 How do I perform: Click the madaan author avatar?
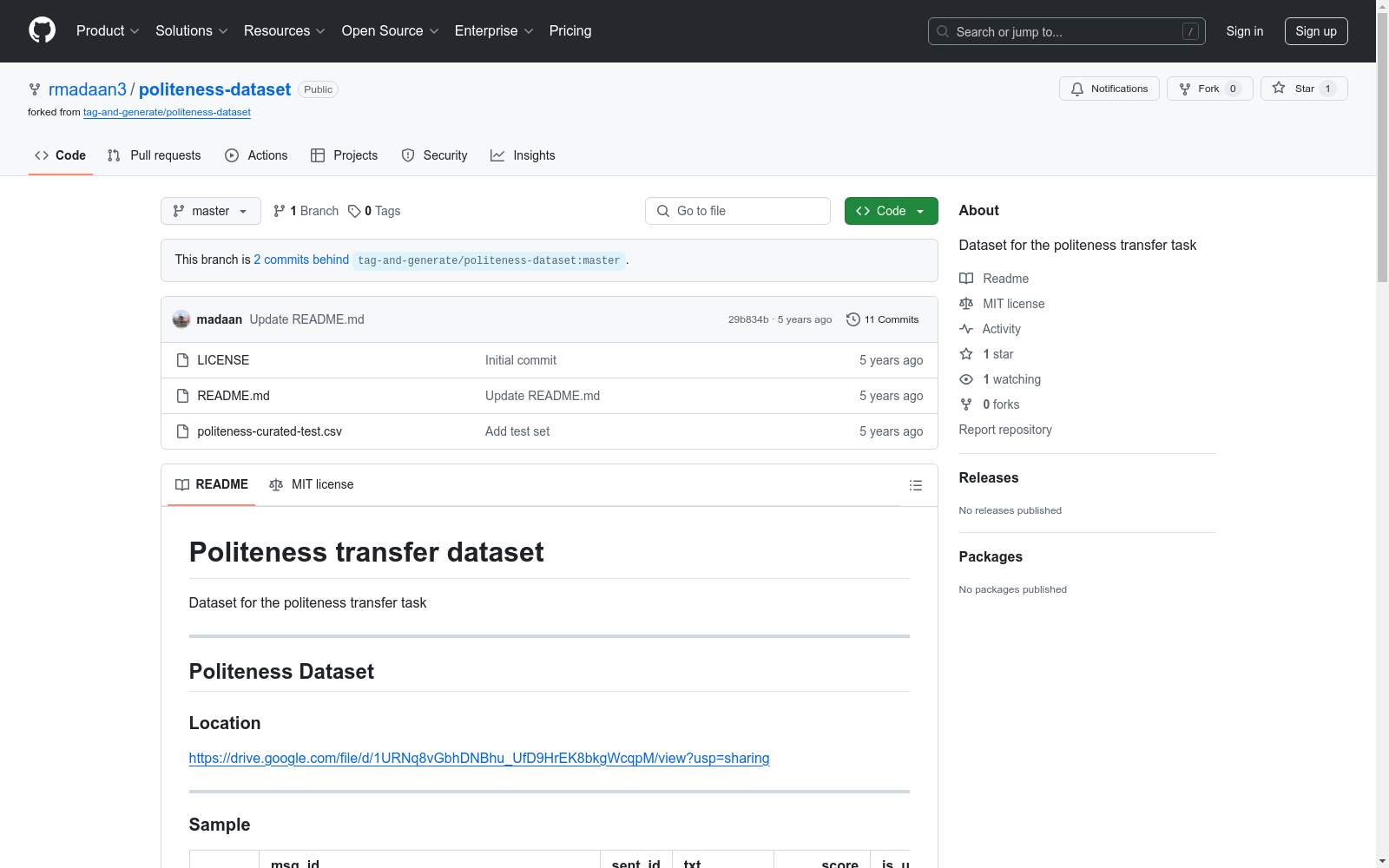(181, 319)
